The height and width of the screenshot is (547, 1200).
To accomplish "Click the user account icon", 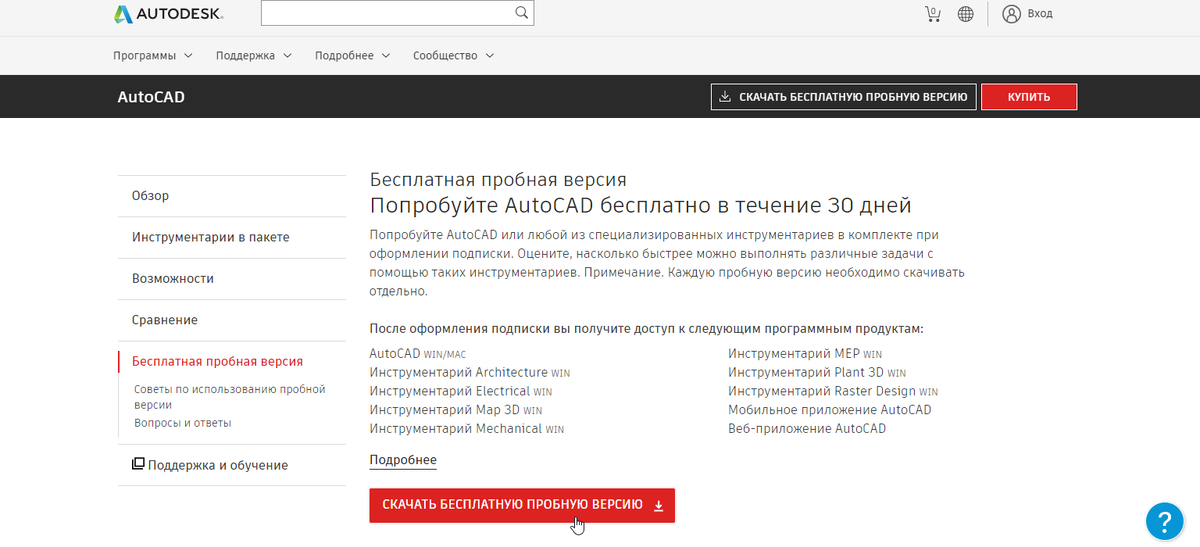I will pyautogui.click(x=1011, y=14).
